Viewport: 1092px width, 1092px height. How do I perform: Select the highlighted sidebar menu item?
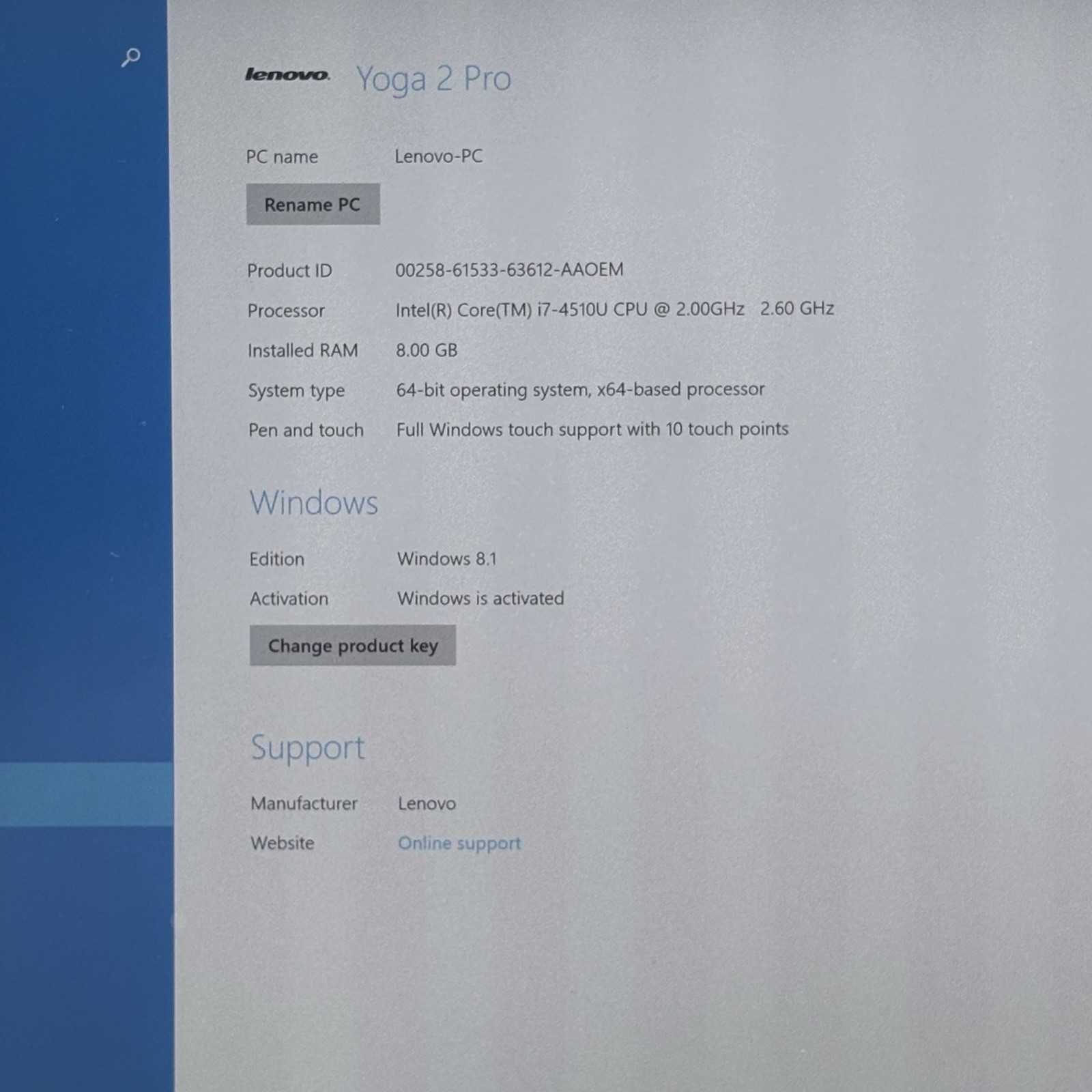tap(86, 794)
